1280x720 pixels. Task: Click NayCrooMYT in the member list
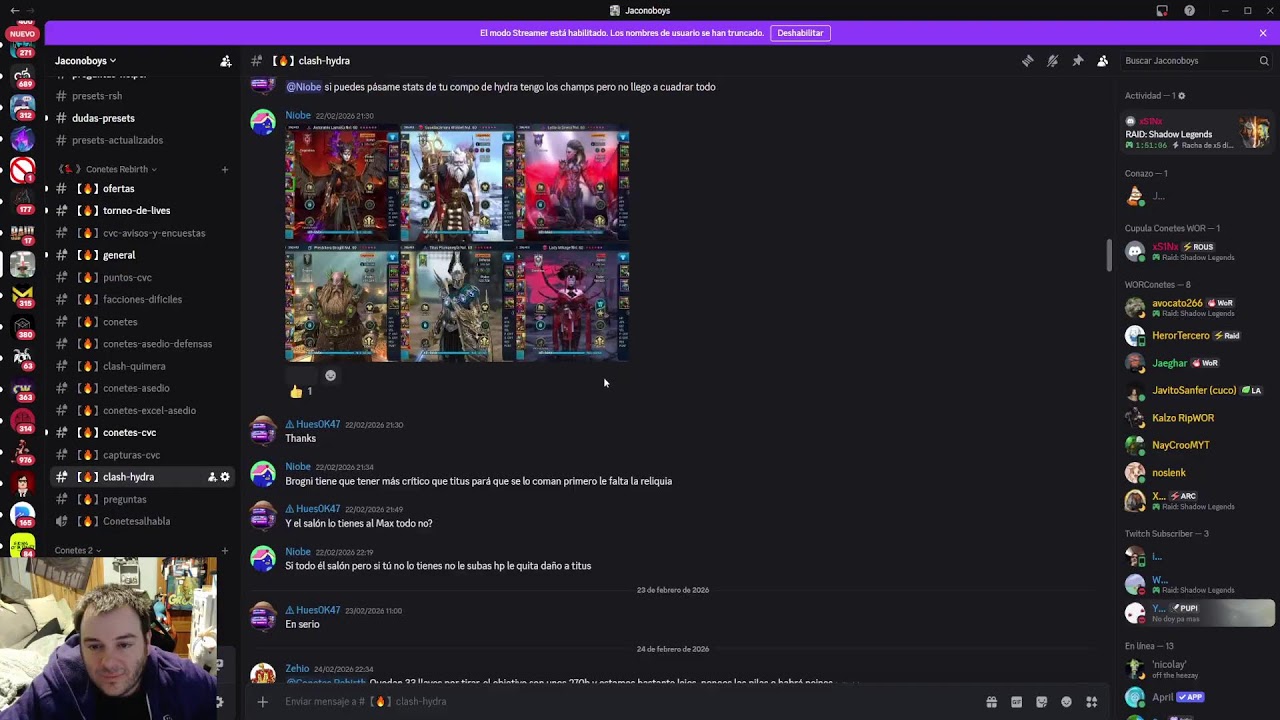point(1197,445)
